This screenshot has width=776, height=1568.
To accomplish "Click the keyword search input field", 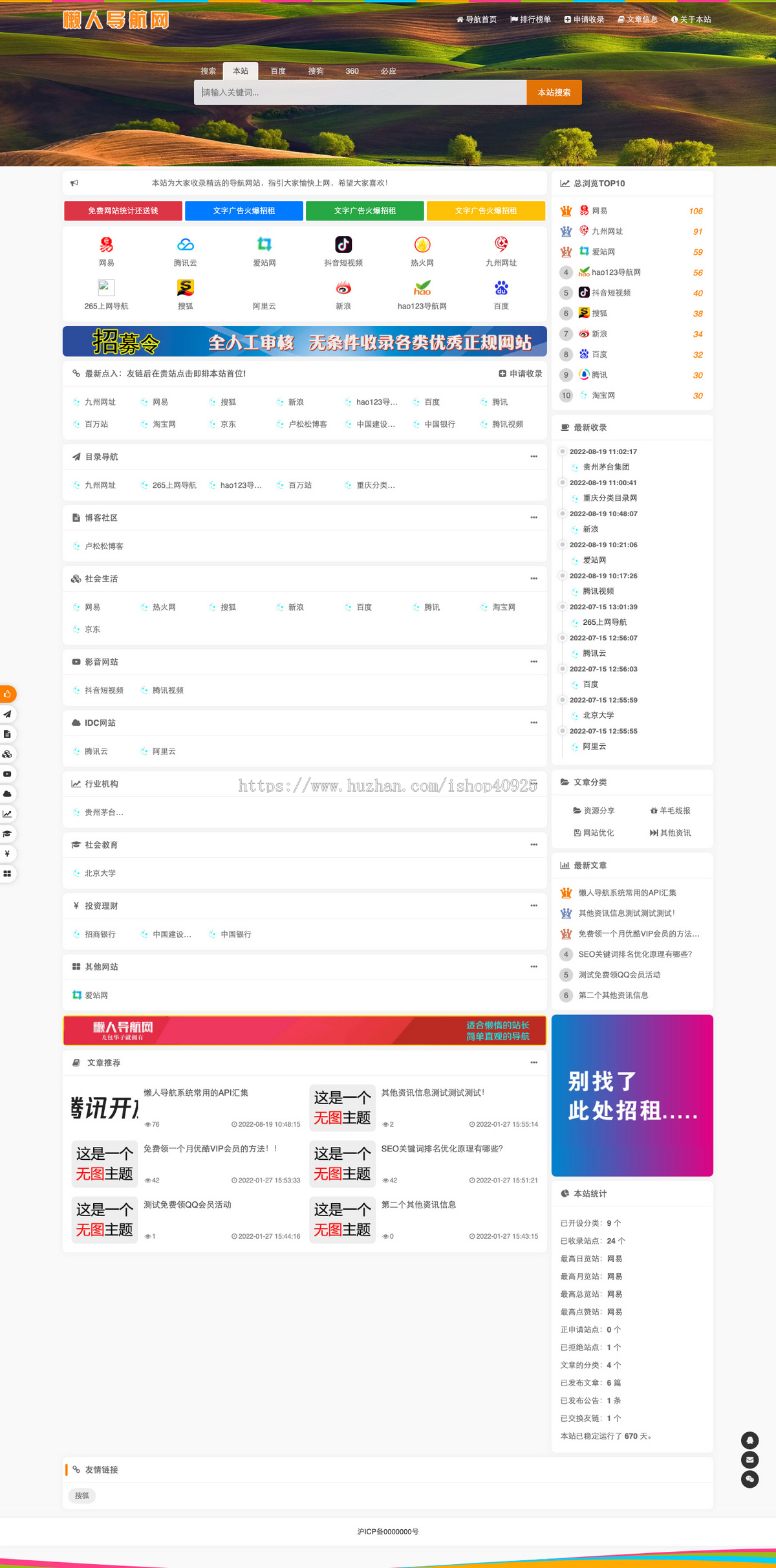I will 360,93.
